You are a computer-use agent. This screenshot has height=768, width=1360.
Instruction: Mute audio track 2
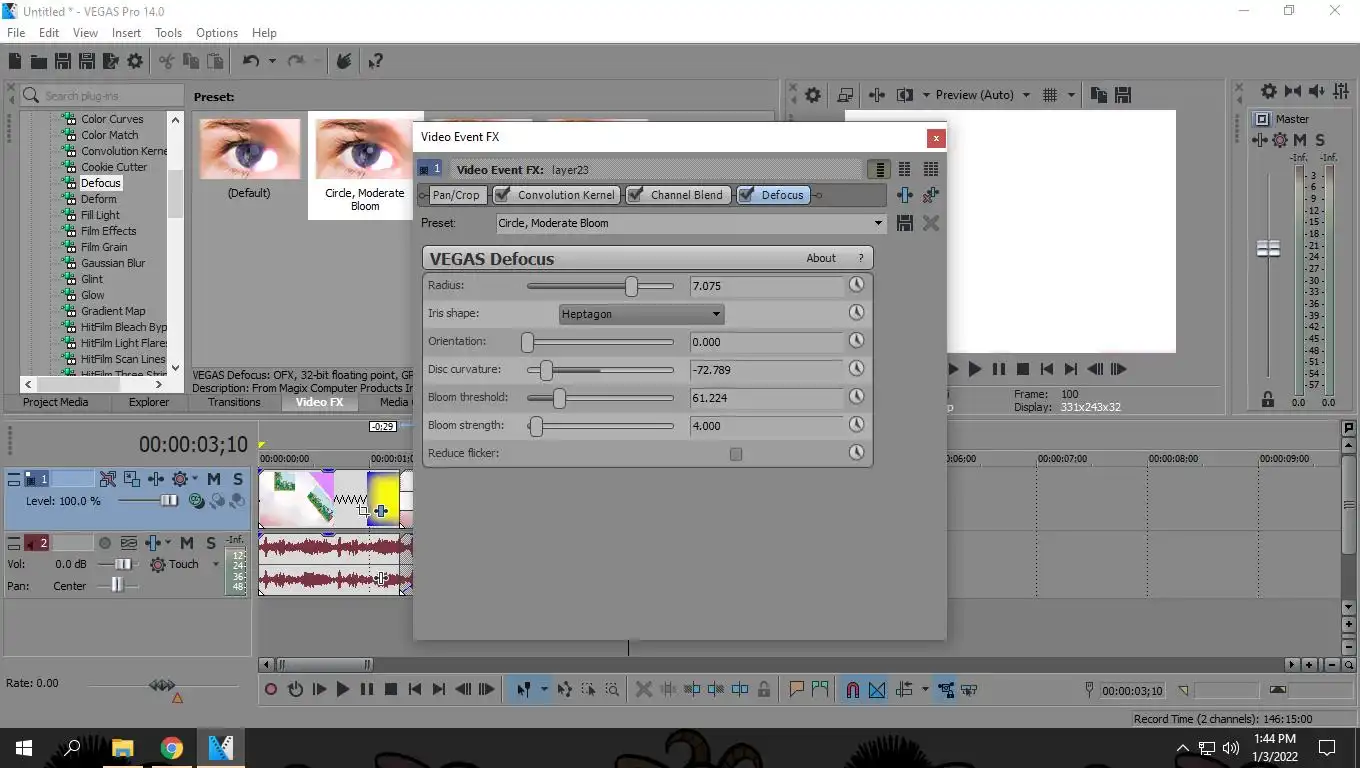(186, 543)
